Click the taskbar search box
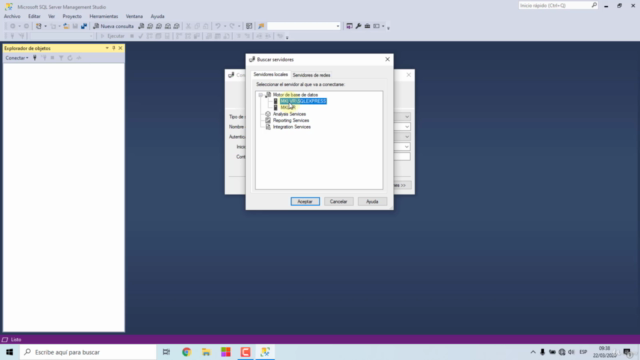This screenshot has height=360, width=640. click(x=88, y=352)
